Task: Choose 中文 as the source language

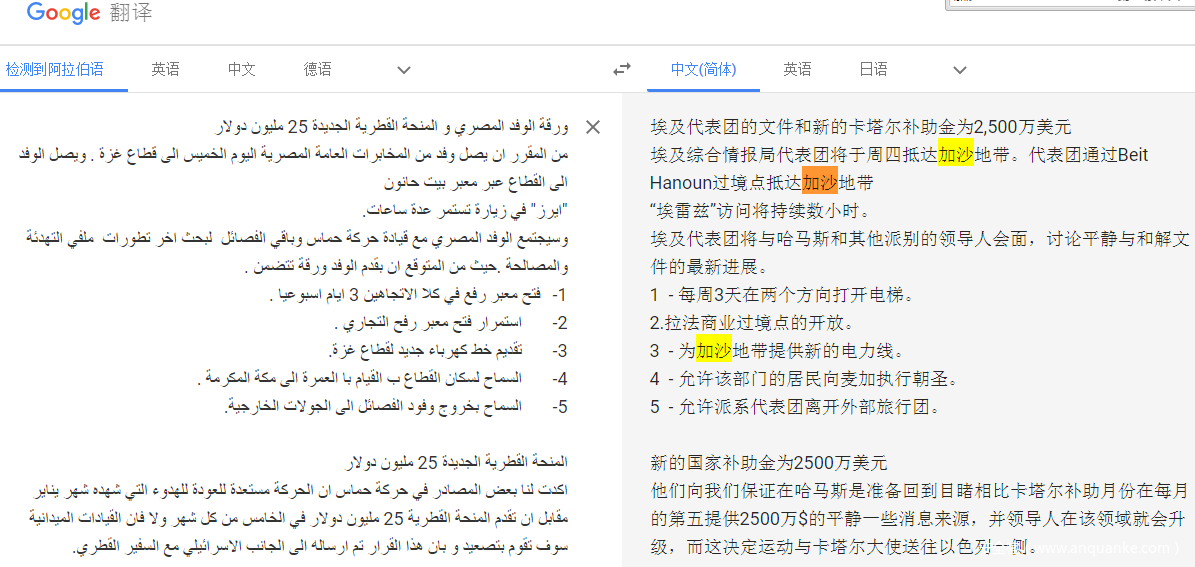Action: 242,69
